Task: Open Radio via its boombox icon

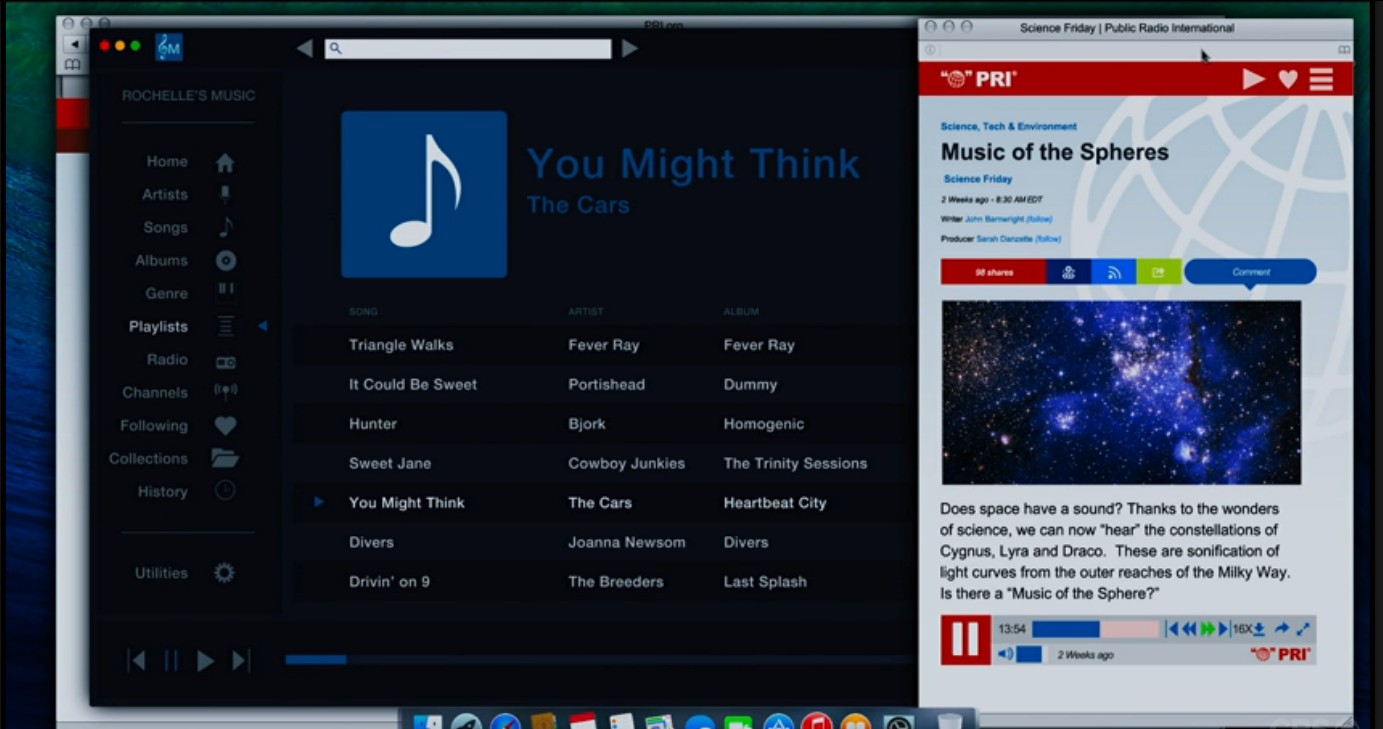Action: [x=226, y=360]
